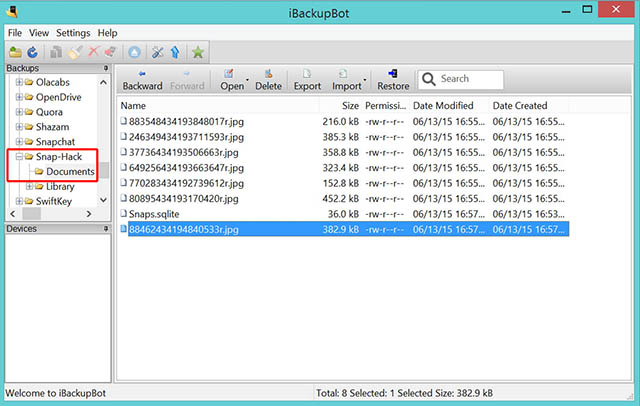Go Backward in file browser
Image resolution: width=640 pixels, height=406 pixels.
click(142, 80)
